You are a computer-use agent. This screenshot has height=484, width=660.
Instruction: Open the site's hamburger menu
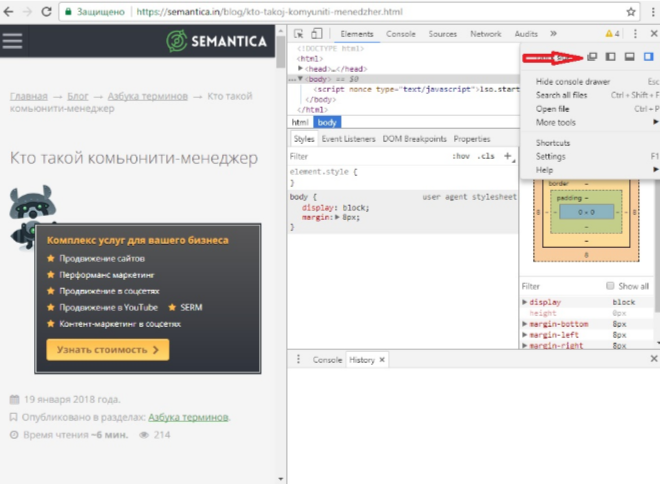pos(12,41)
